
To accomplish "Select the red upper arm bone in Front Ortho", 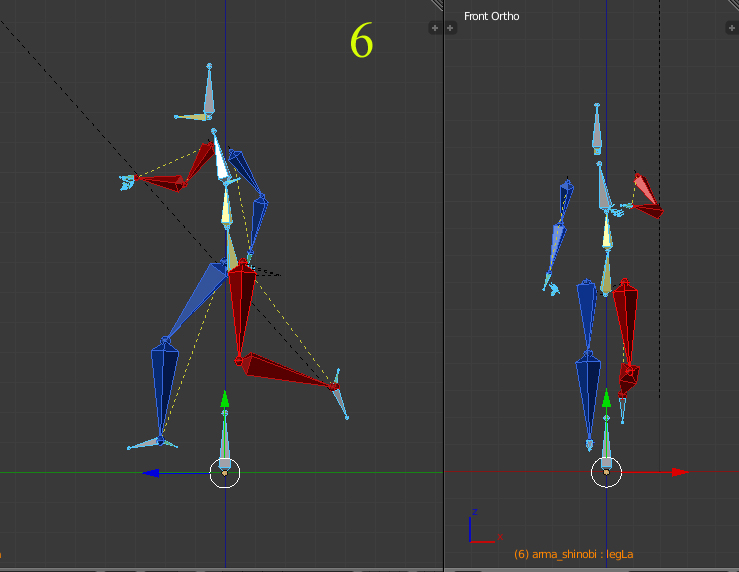I will click(x=645, y=188).
